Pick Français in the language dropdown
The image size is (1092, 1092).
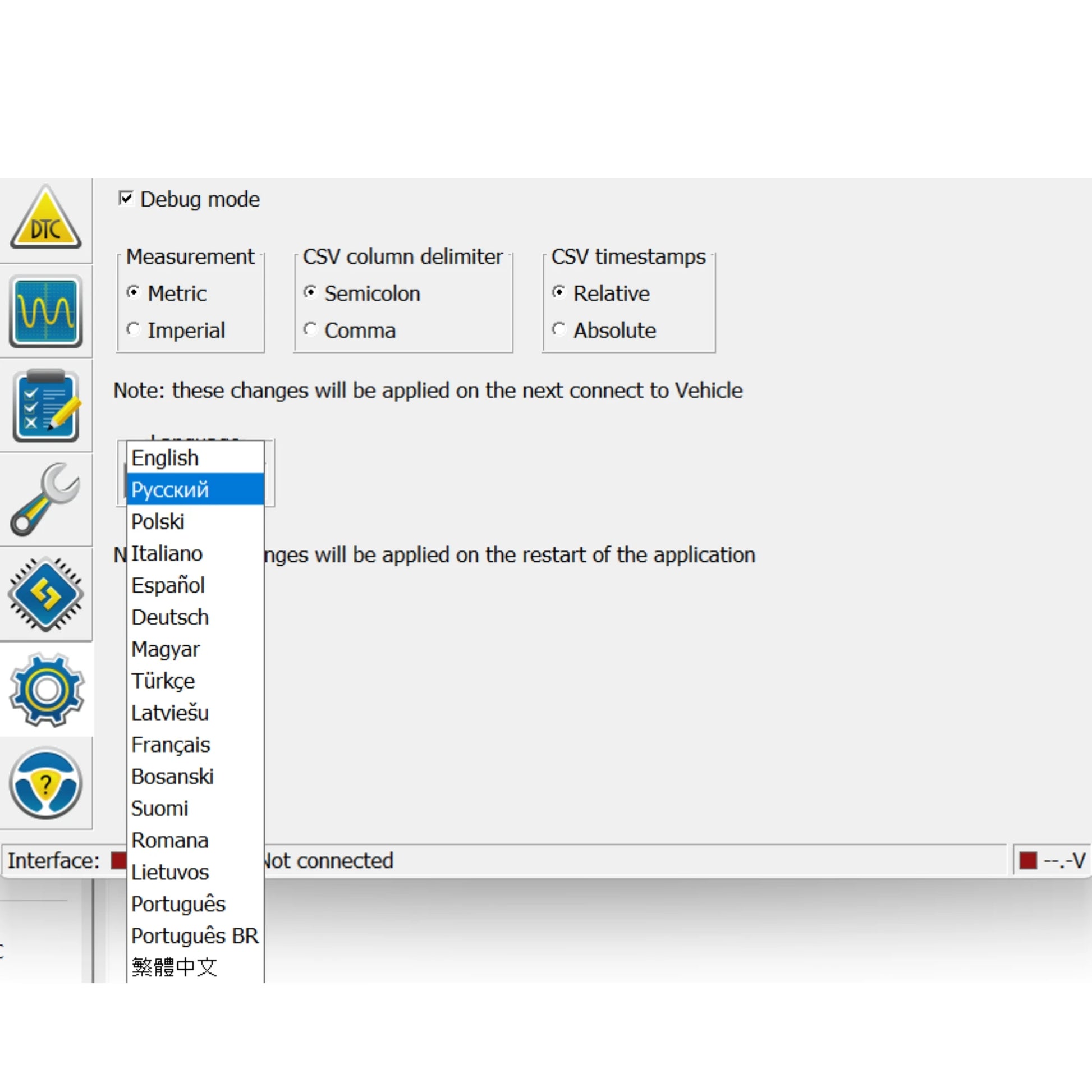click(x=196, y=745)
